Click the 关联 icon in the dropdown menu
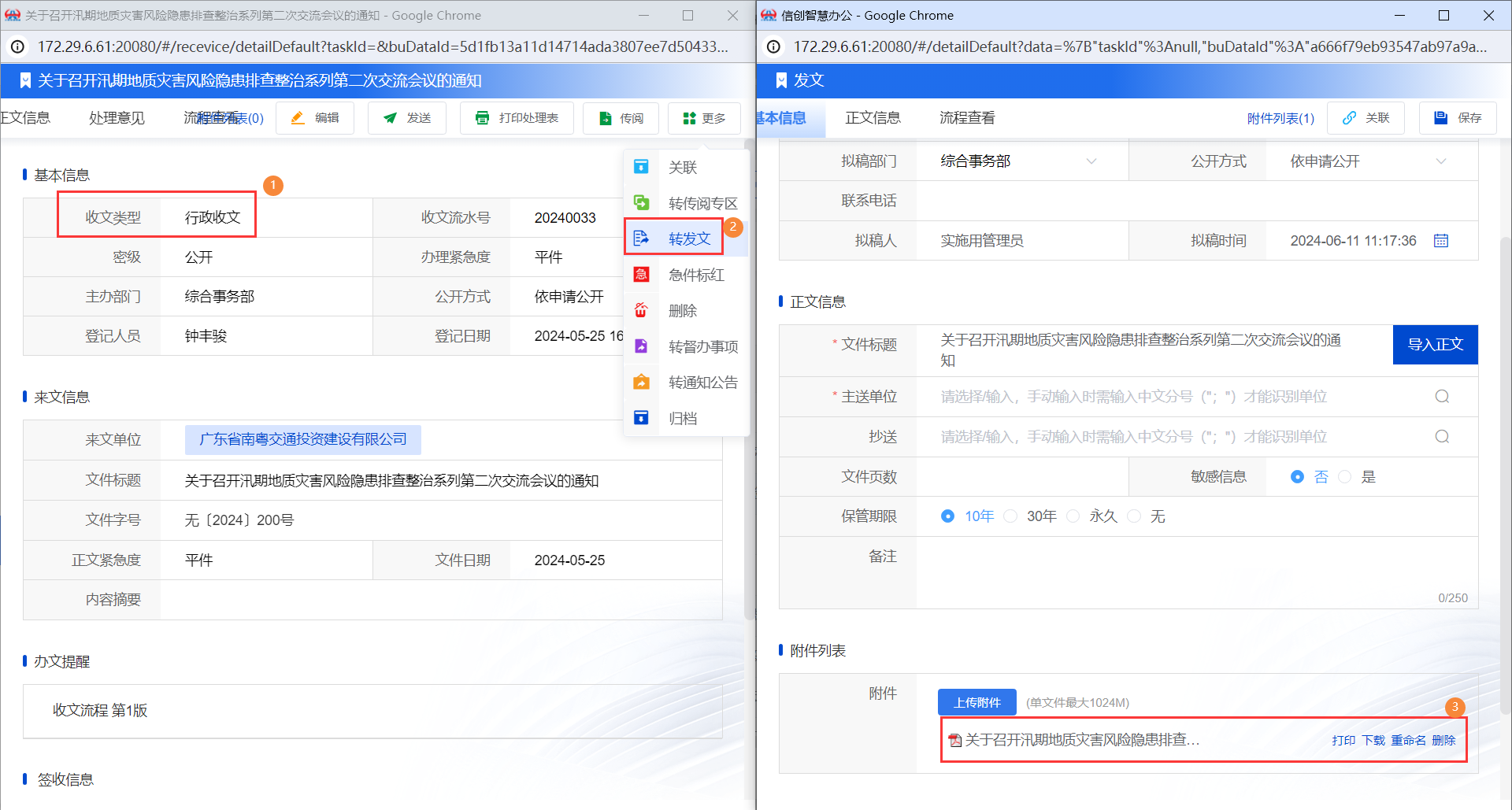Screen dimensions: 1512x810 (x=641, y=167)
